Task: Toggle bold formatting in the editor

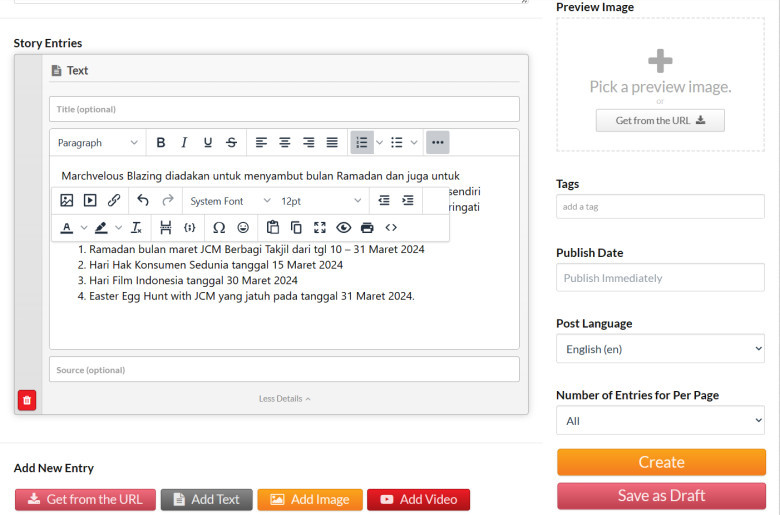Action: click(160, 143)
